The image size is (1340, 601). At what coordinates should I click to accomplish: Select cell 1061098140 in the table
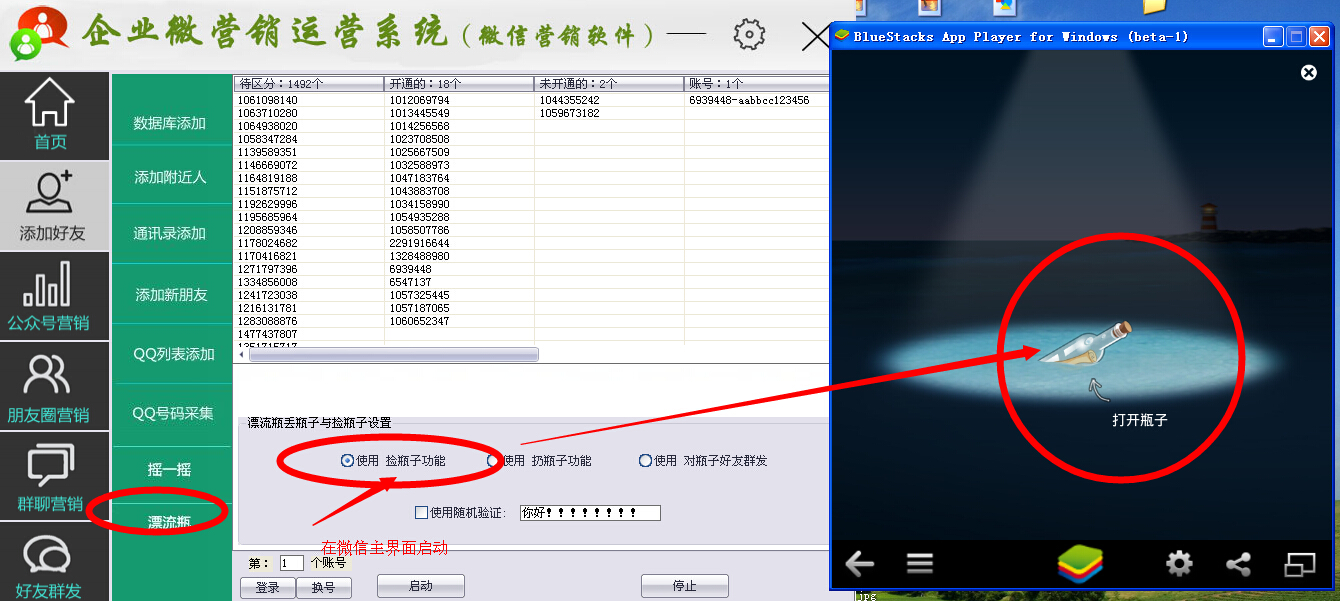[x=267, y=101]
